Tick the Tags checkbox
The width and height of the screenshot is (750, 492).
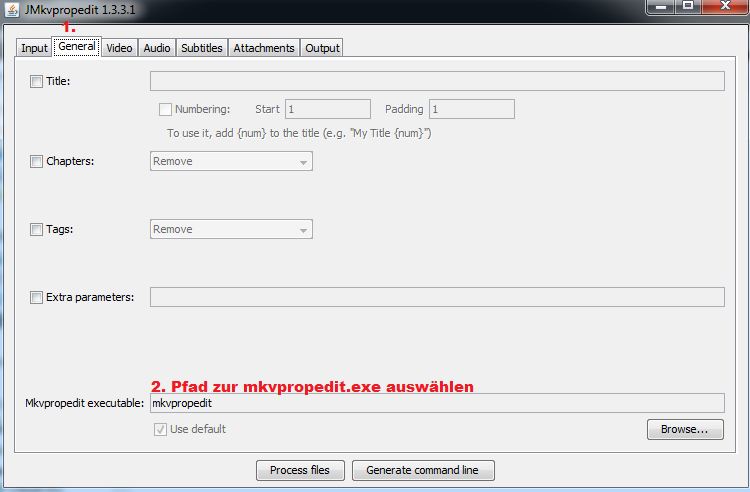pos(36,230)
